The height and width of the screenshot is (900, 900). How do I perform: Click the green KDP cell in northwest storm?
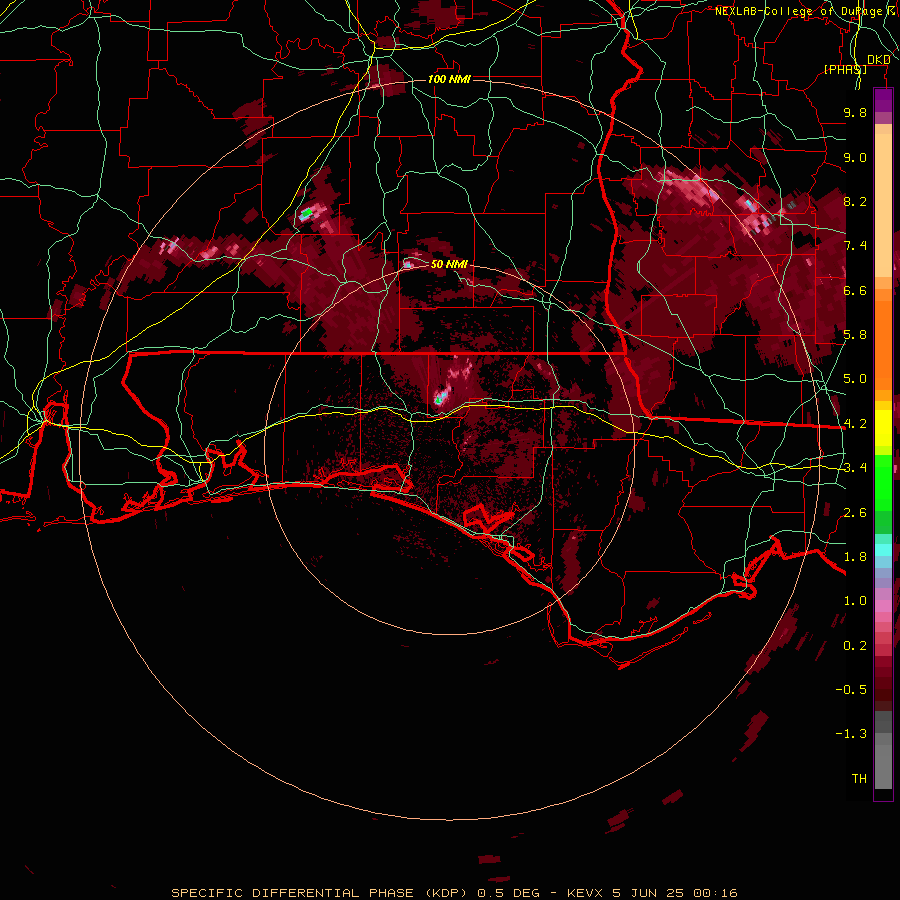(x=307, y=213)
